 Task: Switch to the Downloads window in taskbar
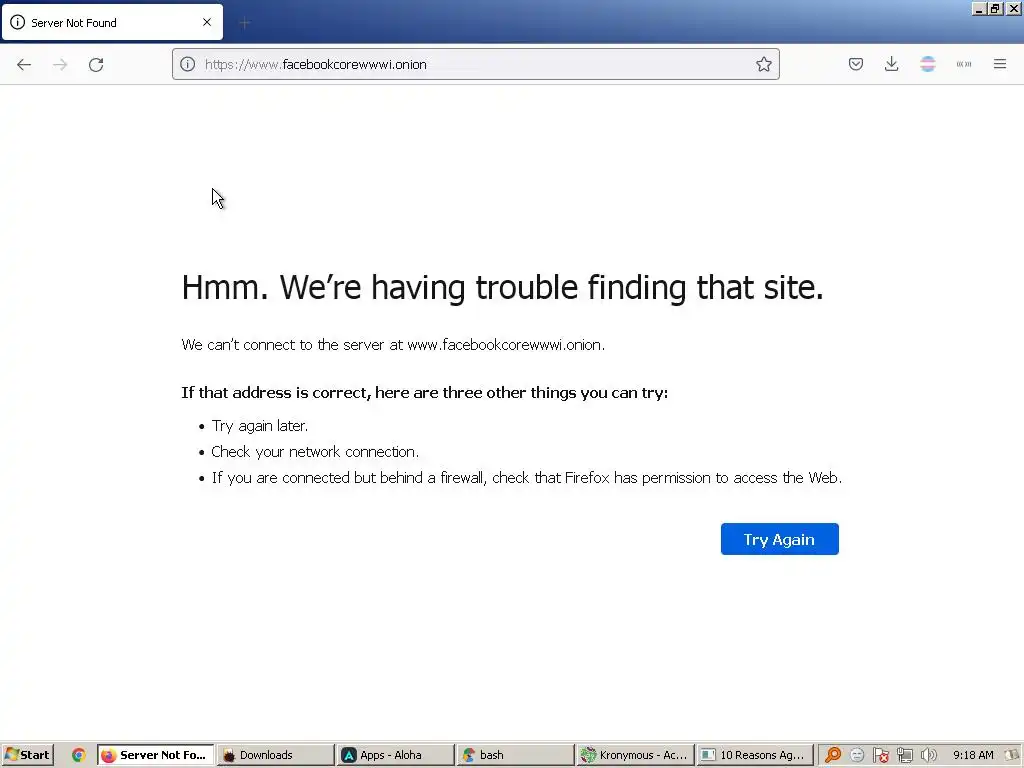coord(275,755)
